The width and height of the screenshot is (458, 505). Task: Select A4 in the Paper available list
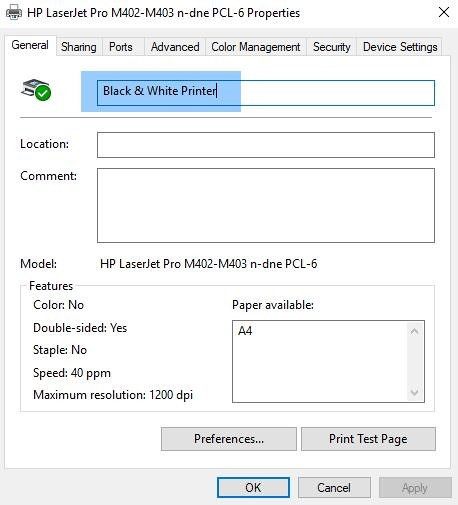click(245, 331)
